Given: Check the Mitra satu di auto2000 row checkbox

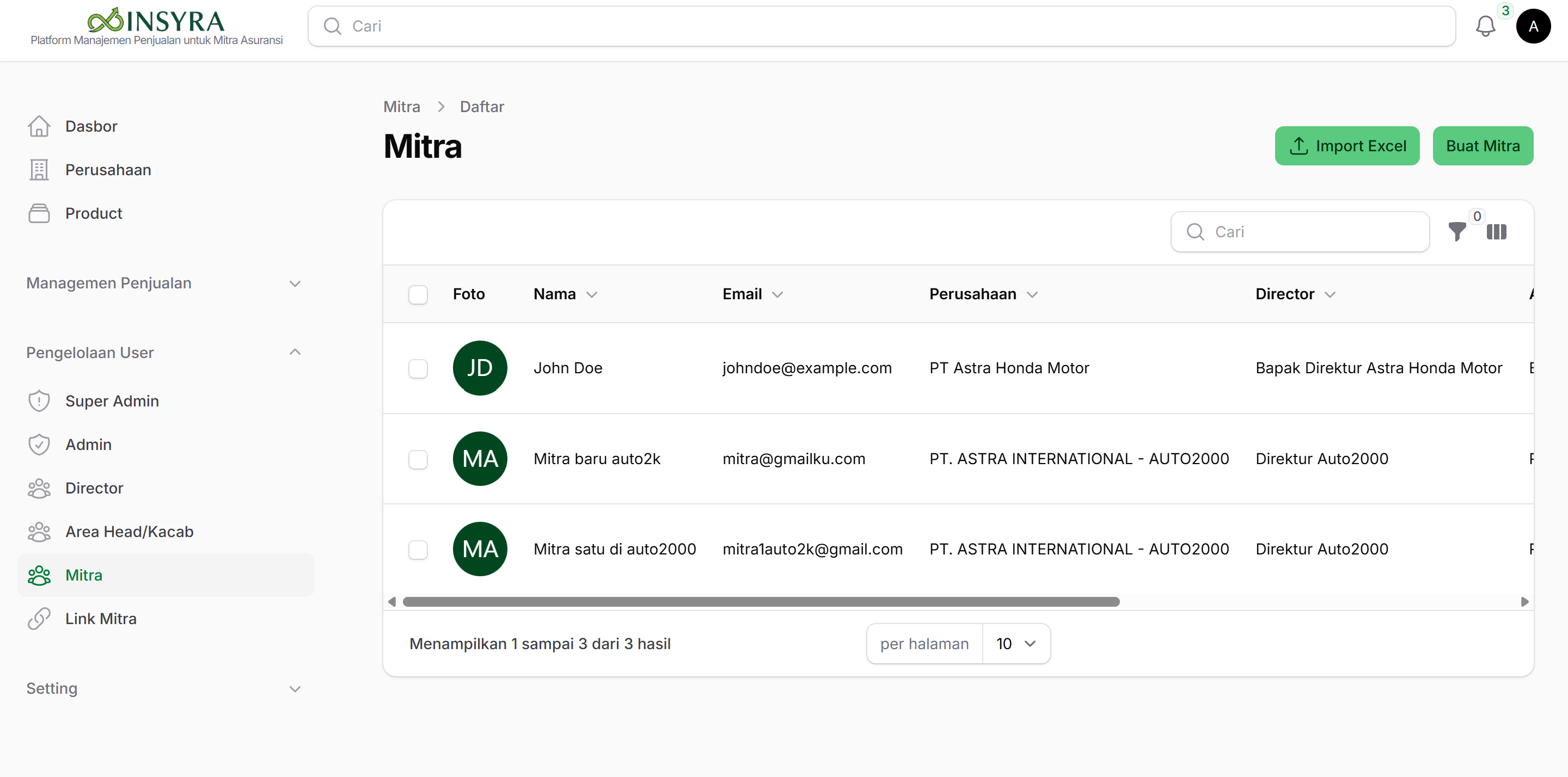Looking at the screenshot, I should click(x=418, y=550).
